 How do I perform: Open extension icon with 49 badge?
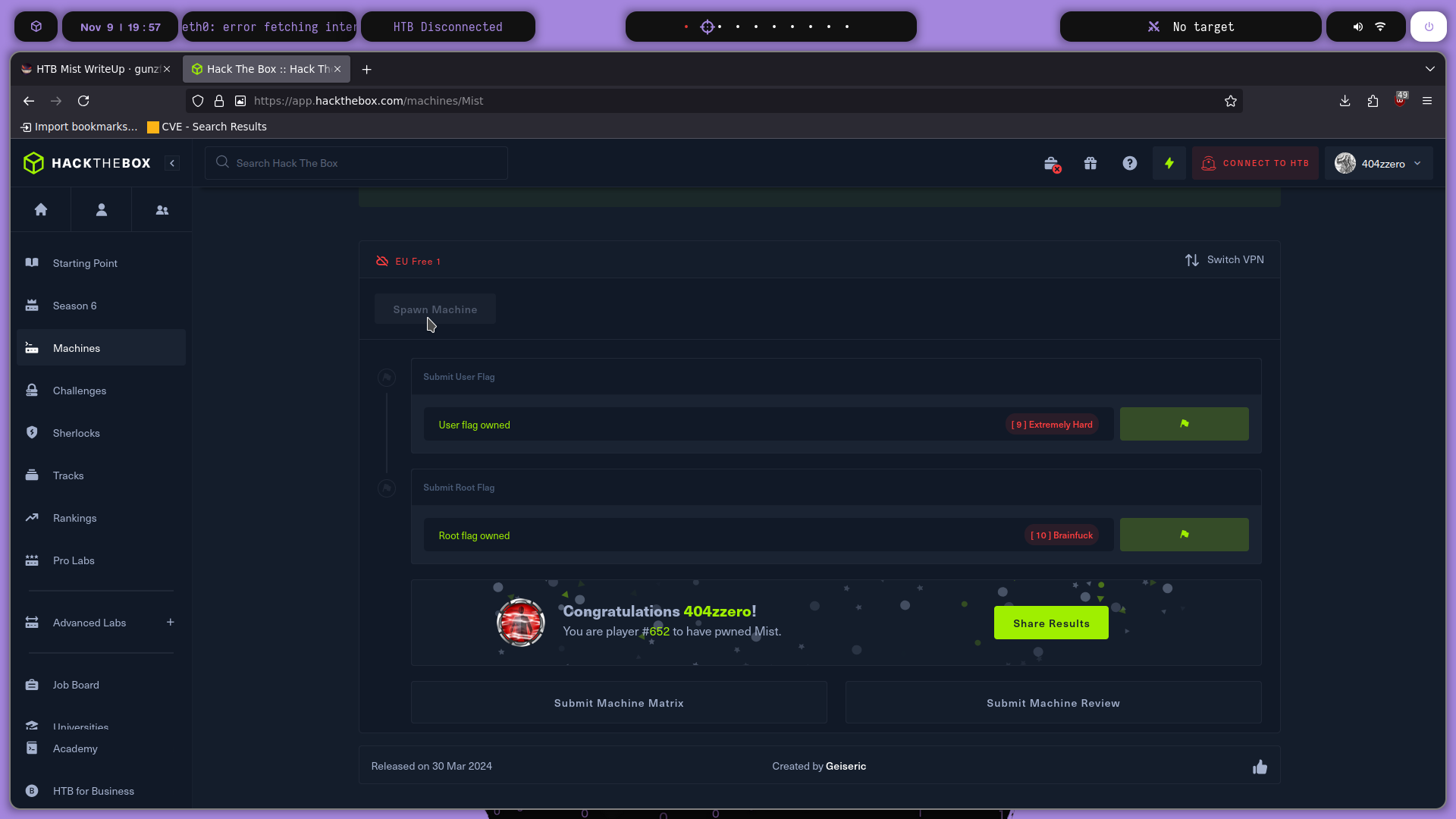tap(1401, 100)
